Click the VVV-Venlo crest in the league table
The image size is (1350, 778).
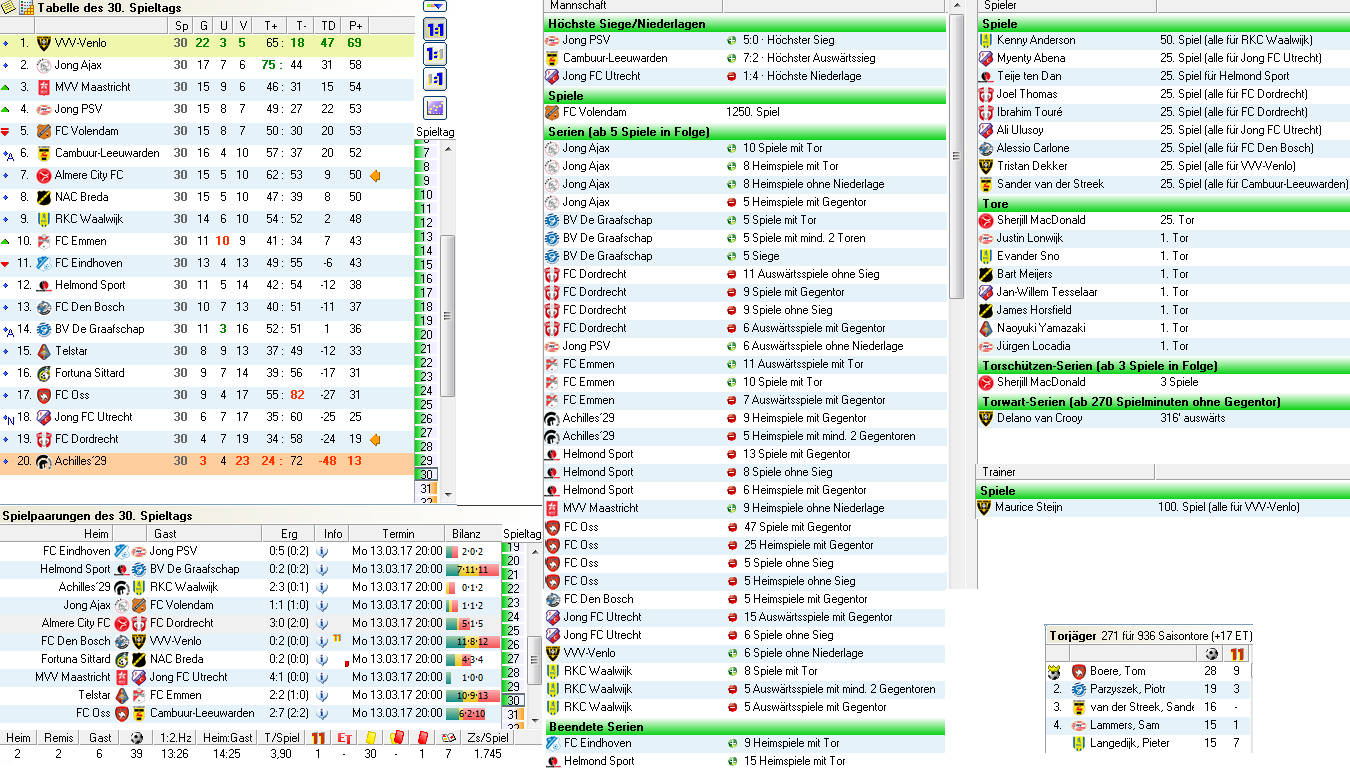tap(43, 43)
